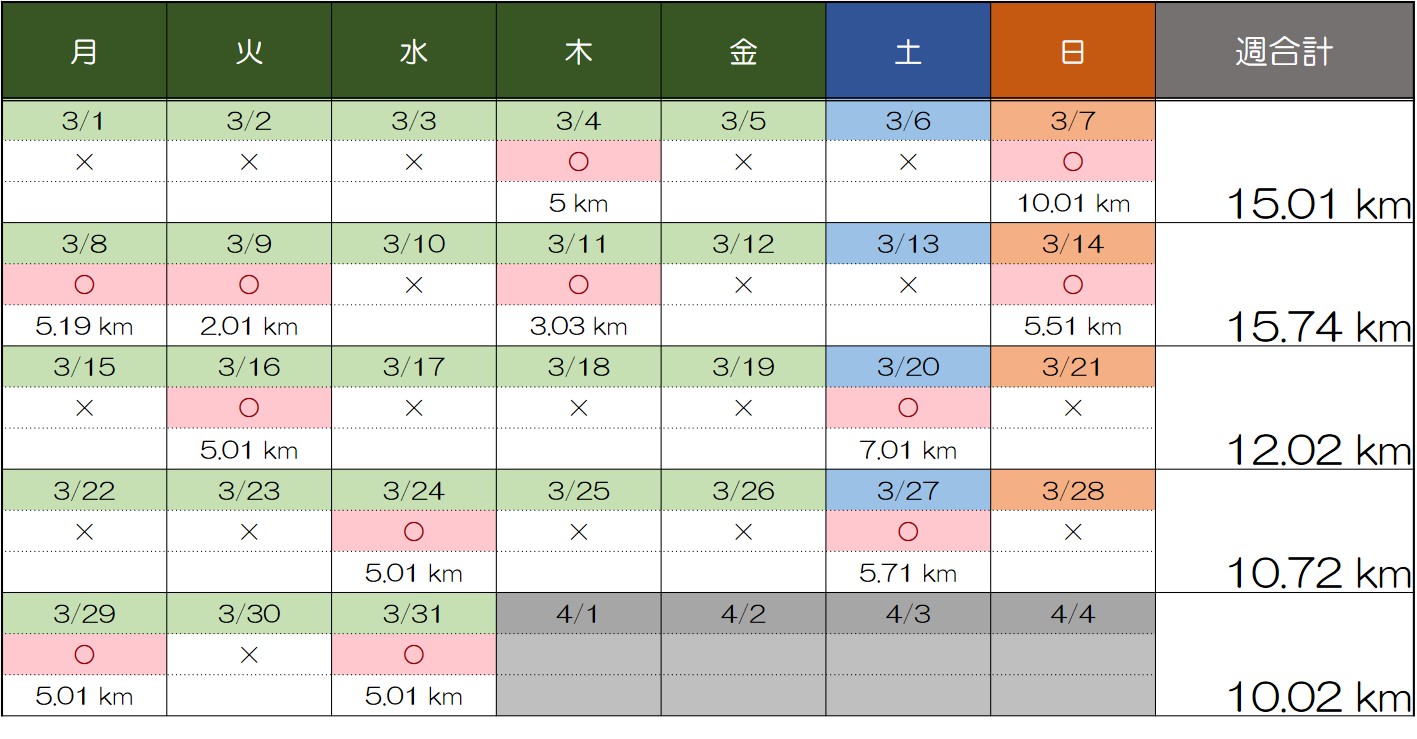Select the 3/4 circle mark cell
This screenshot has width=1417, height=739.
click(578, 161)
